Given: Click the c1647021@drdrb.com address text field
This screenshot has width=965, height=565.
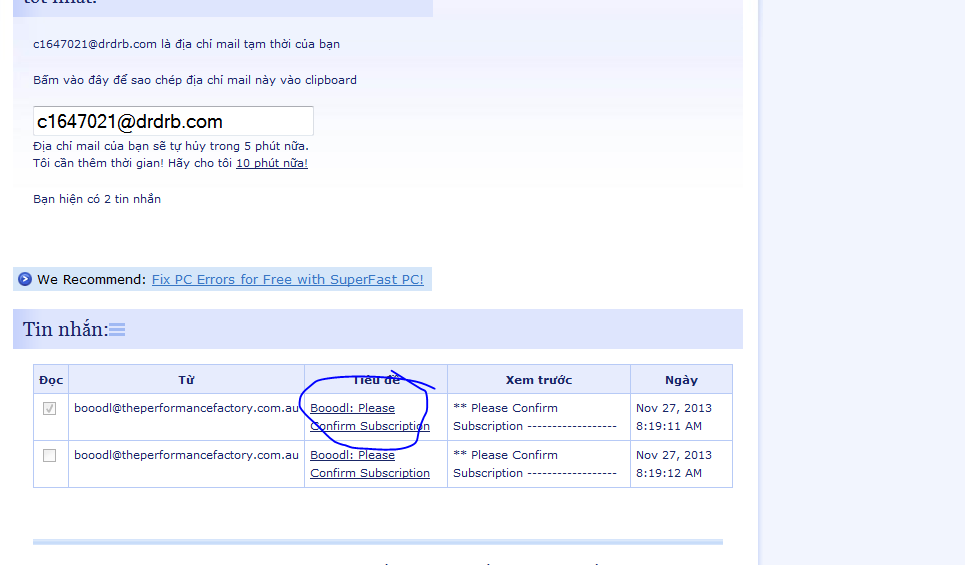Looking at the screenshot, I should pos(173,121).
